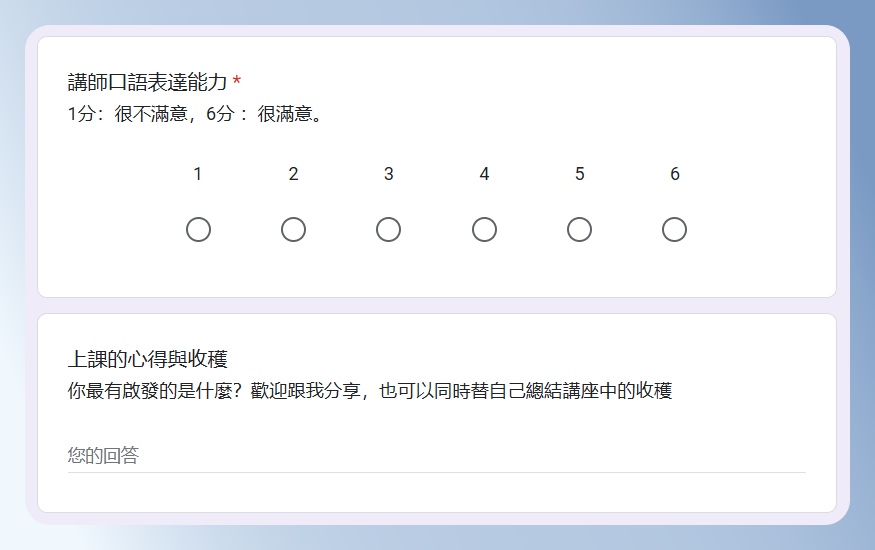Select the radio circle under rating 6
Image resolution: width=875 pixels, height=550 pixels.
[x=674, y=229]
